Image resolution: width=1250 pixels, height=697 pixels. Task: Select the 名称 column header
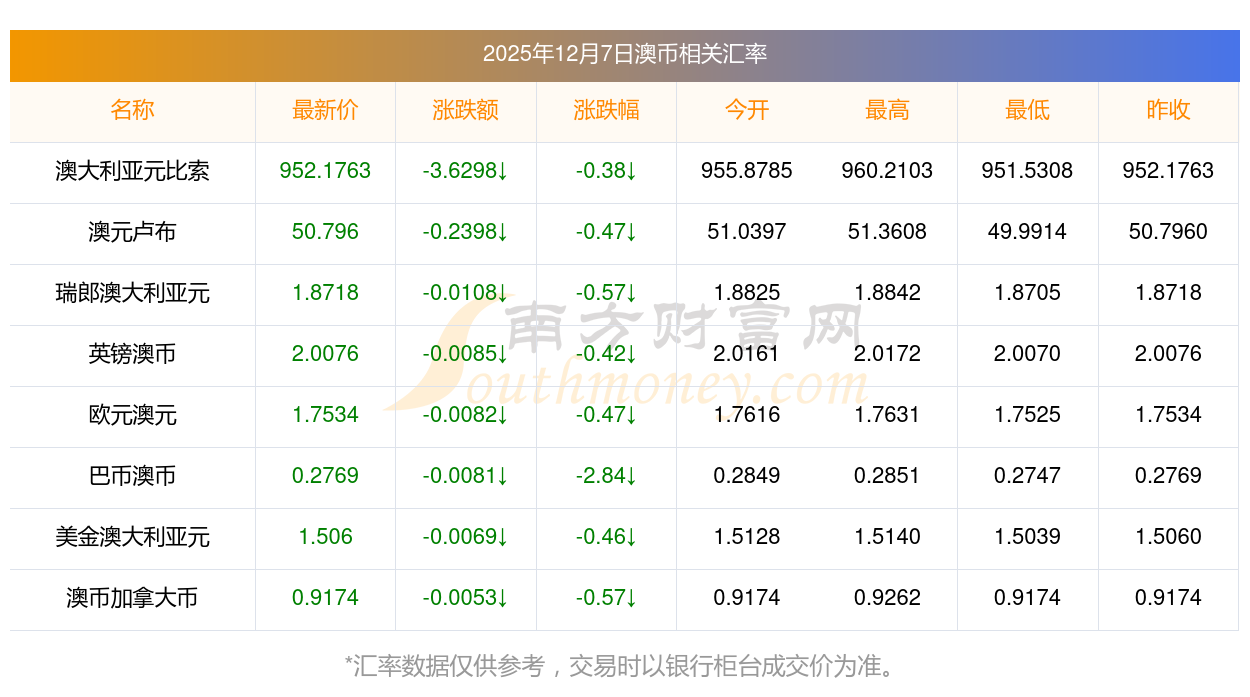tap(133, 110)
